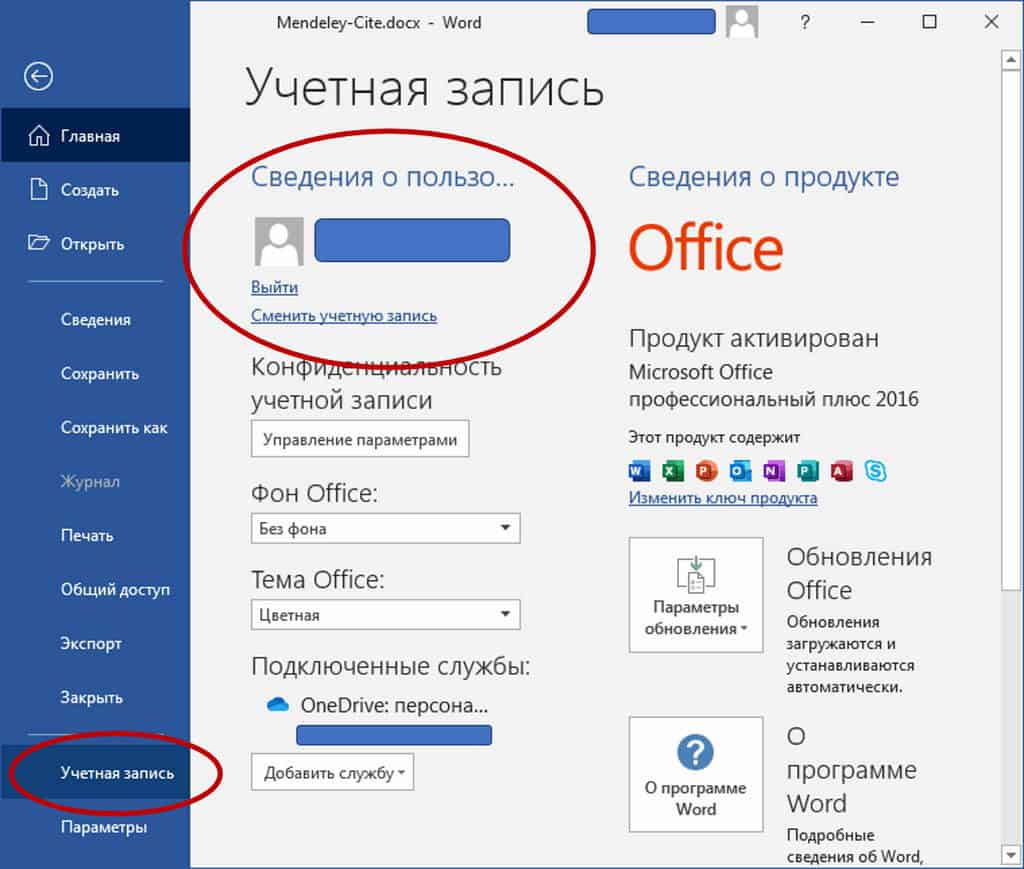The image size is (1024, 869).
Task: Click the back arrow icon in sidebar
Action: (x=39, y=76)
